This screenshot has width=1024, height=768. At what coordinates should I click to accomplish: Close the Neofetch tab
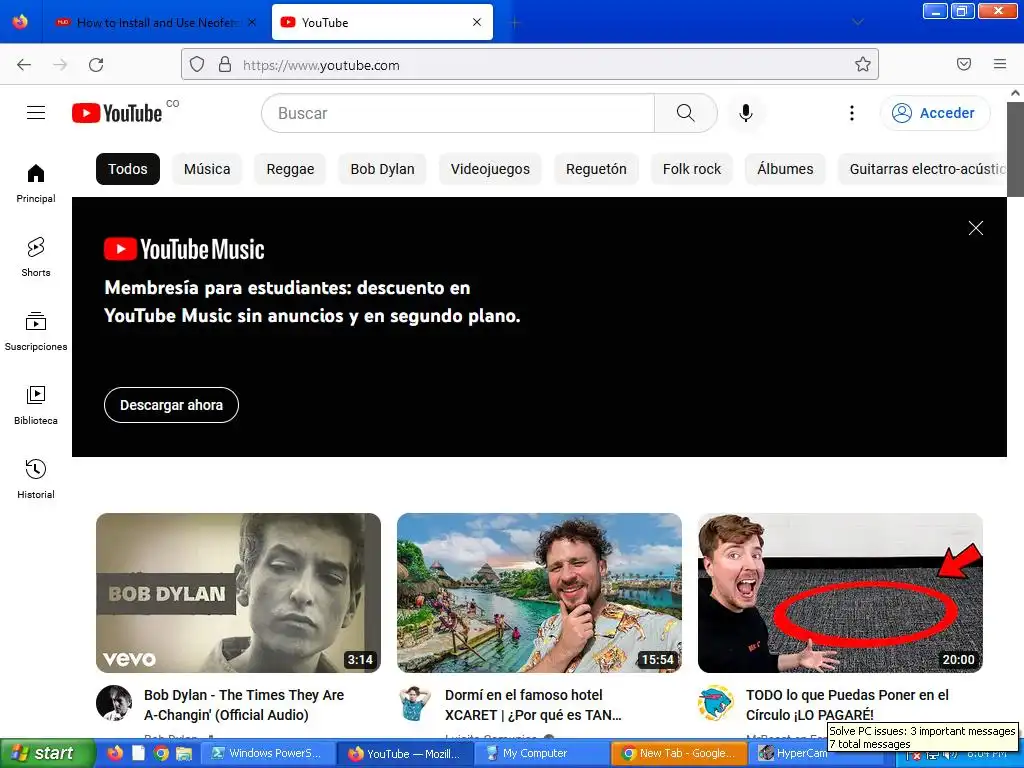point(252,22)
